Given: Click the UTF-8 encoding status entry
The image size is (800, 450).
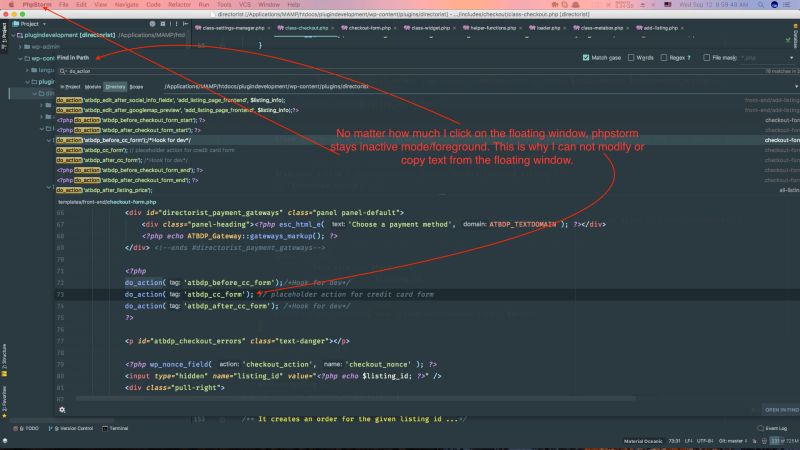Looking at the screenshot, I should click(705, 441).
